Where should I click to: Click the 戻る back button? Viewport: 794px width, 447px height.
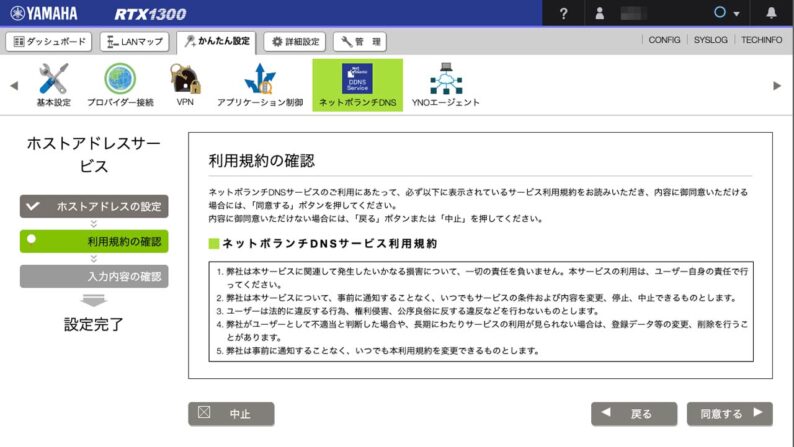tap(634, 414)
